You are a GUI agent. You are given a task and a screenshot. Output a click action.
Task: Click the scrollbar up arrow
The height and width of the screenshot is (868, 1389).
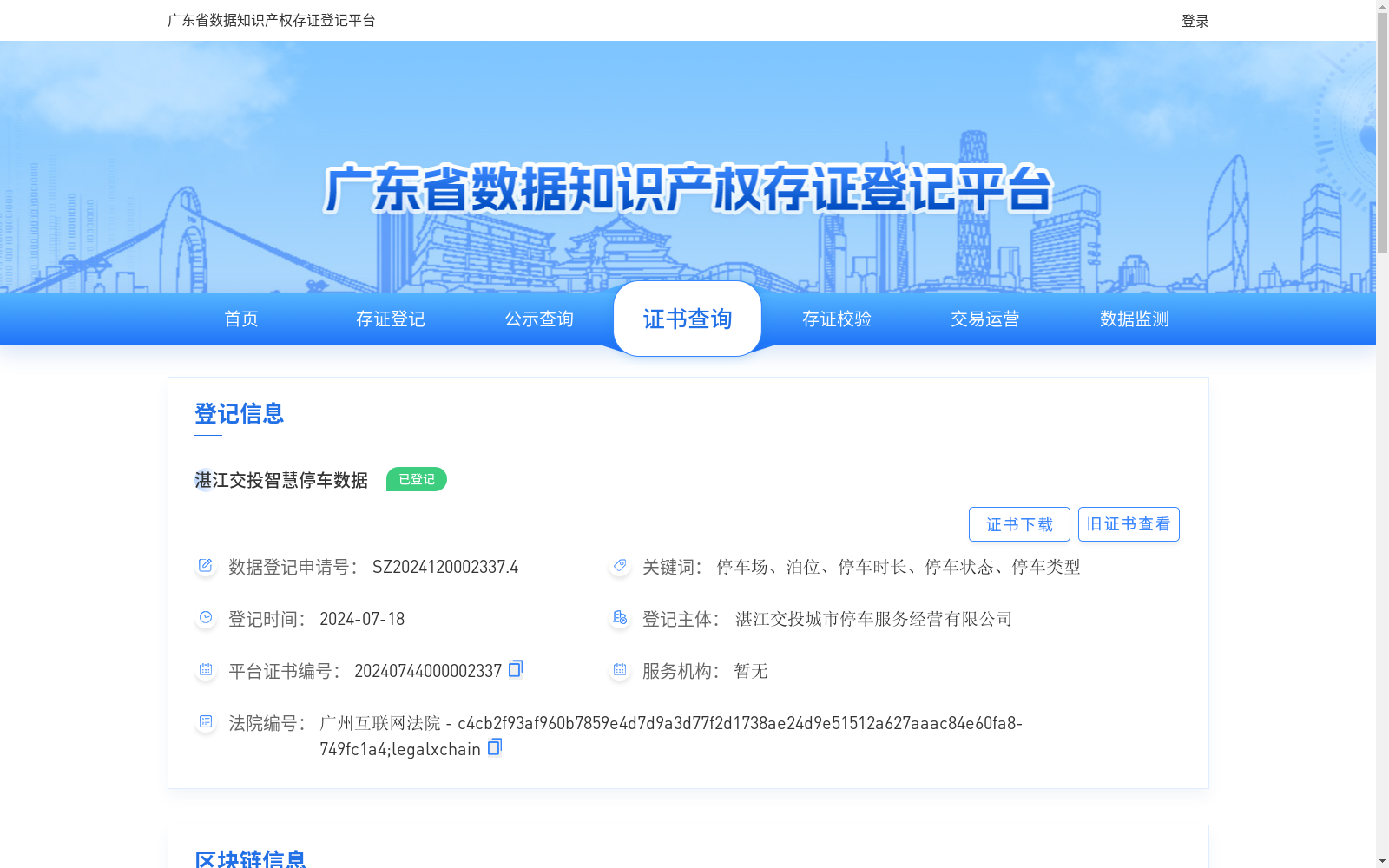tap(1382, 6)
